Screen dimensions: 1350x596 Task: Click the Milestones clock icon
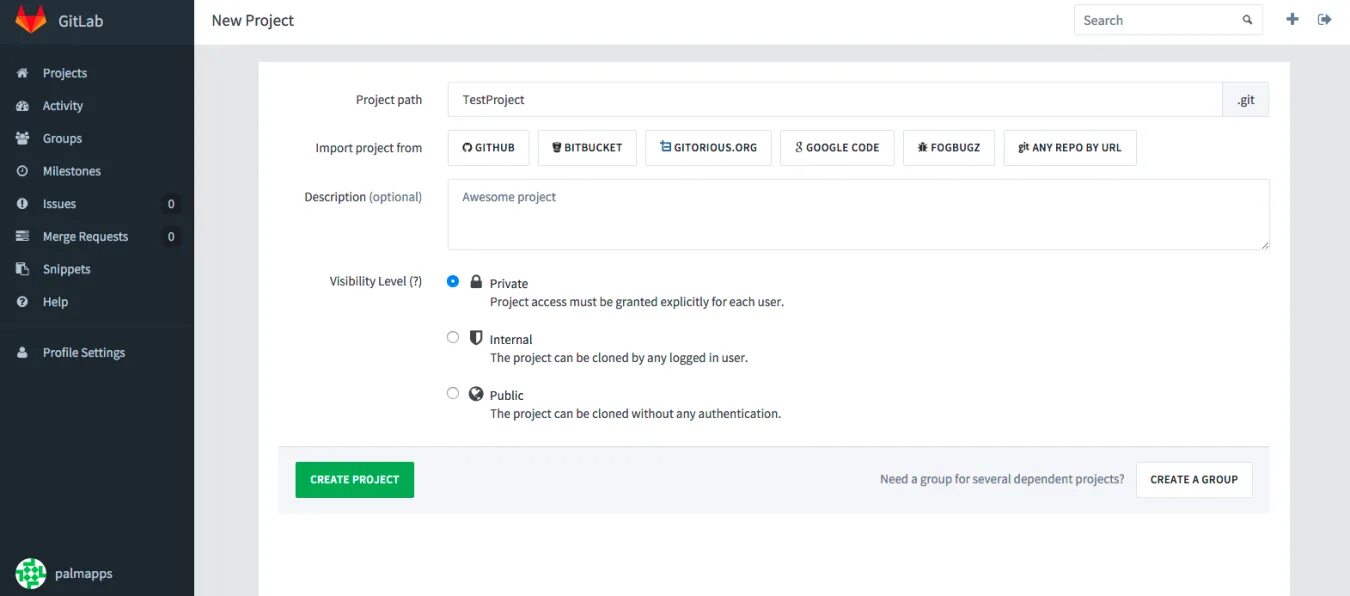[22, 171]
